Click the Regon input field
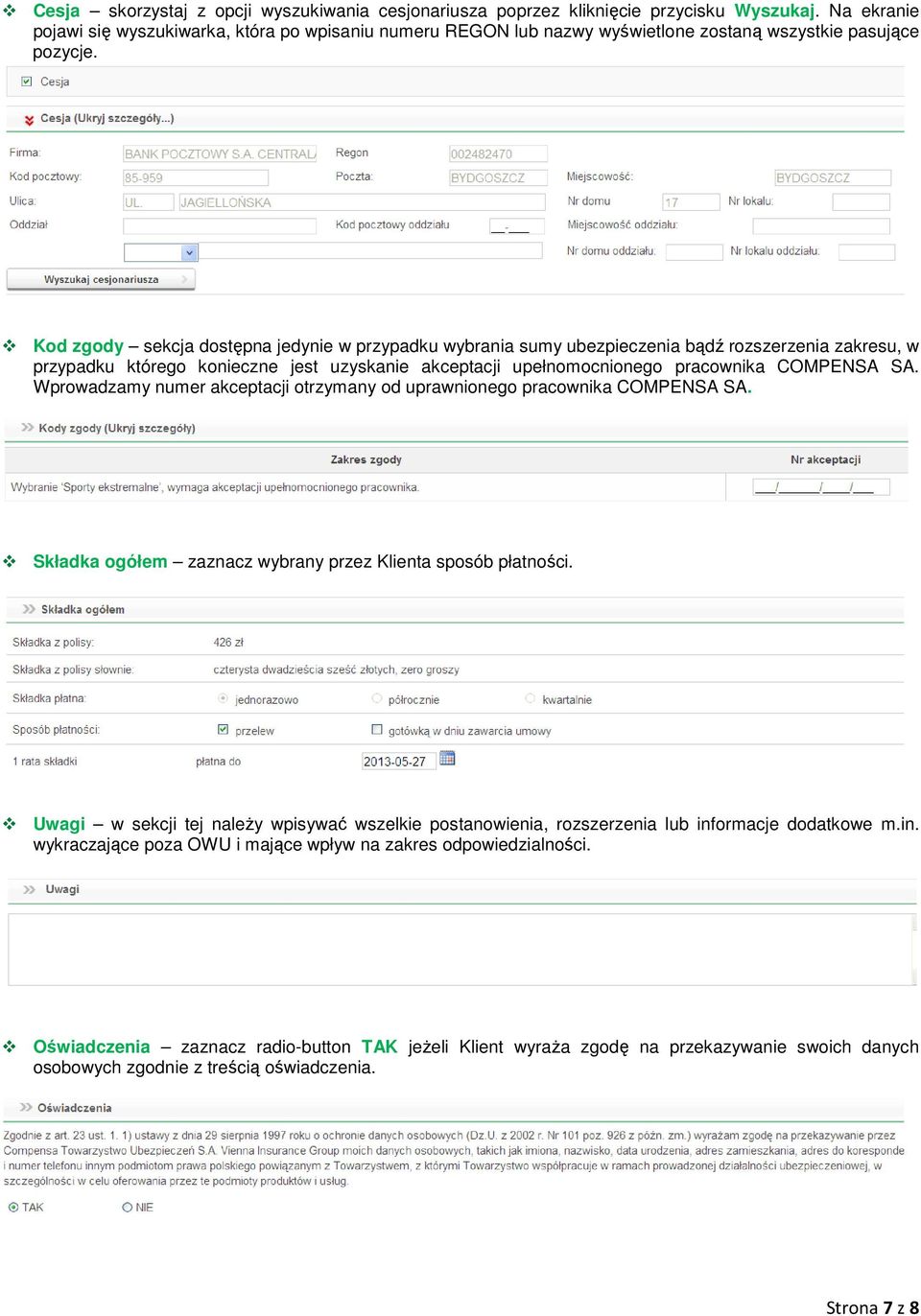Image resolution: width=921 pixels, height=1316 pixels. (x=498, y=153)
